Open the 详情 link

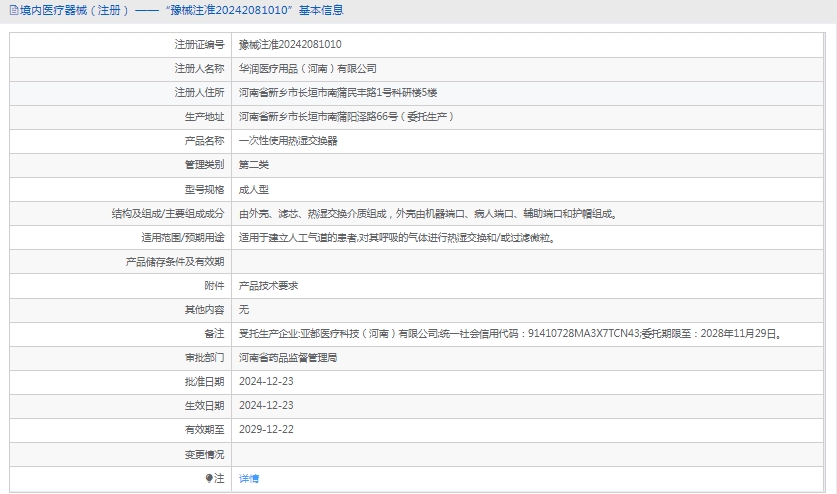[x=249, y=478]
